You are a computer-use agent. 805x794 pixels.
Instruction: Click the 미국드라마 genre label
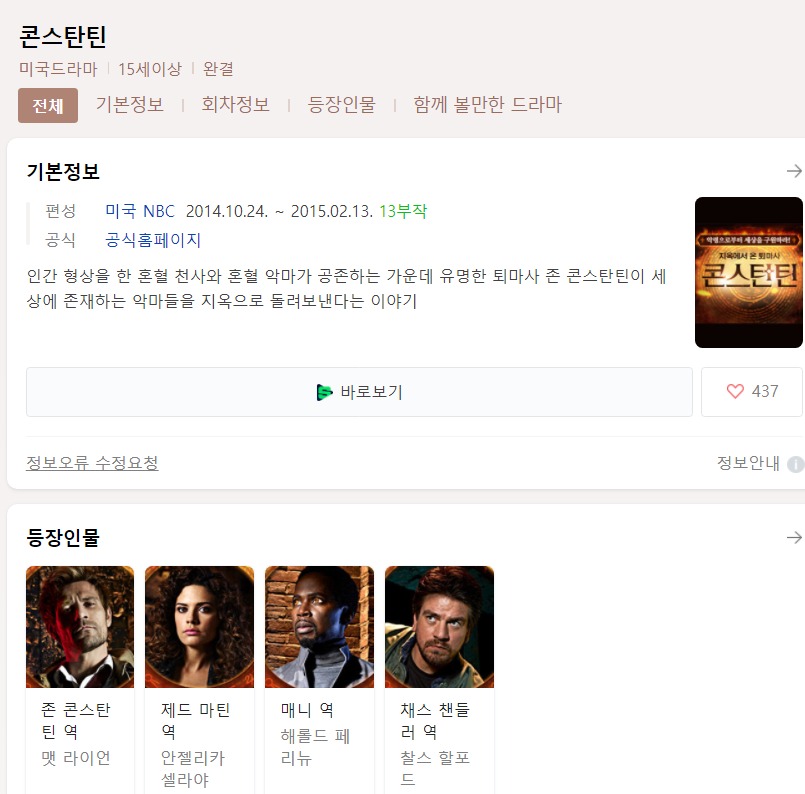(x=58, y=69)
